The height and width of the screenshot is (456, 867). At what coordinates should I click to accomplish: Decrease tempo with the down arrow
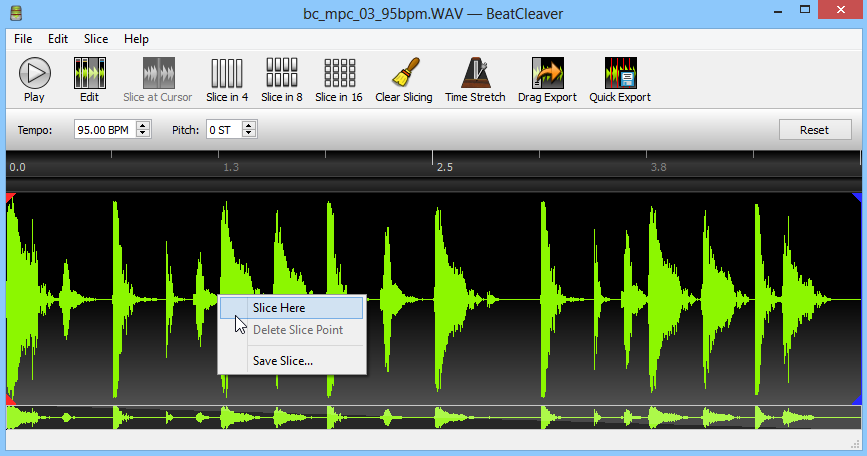tap(143, 134)
